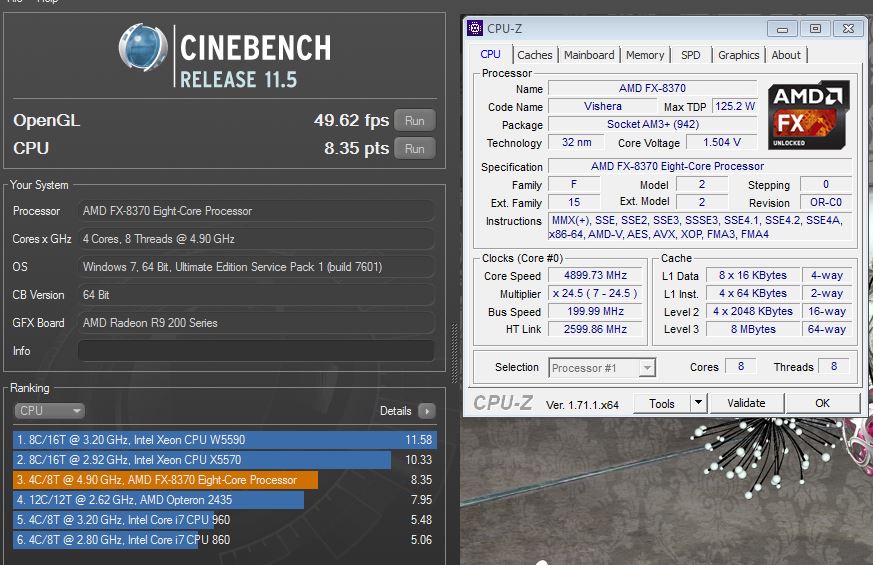The height and width of the screenshot is (565, 873).
Task: Select the CPU tab in CPU-Z
Action: (x=490, y=54)
